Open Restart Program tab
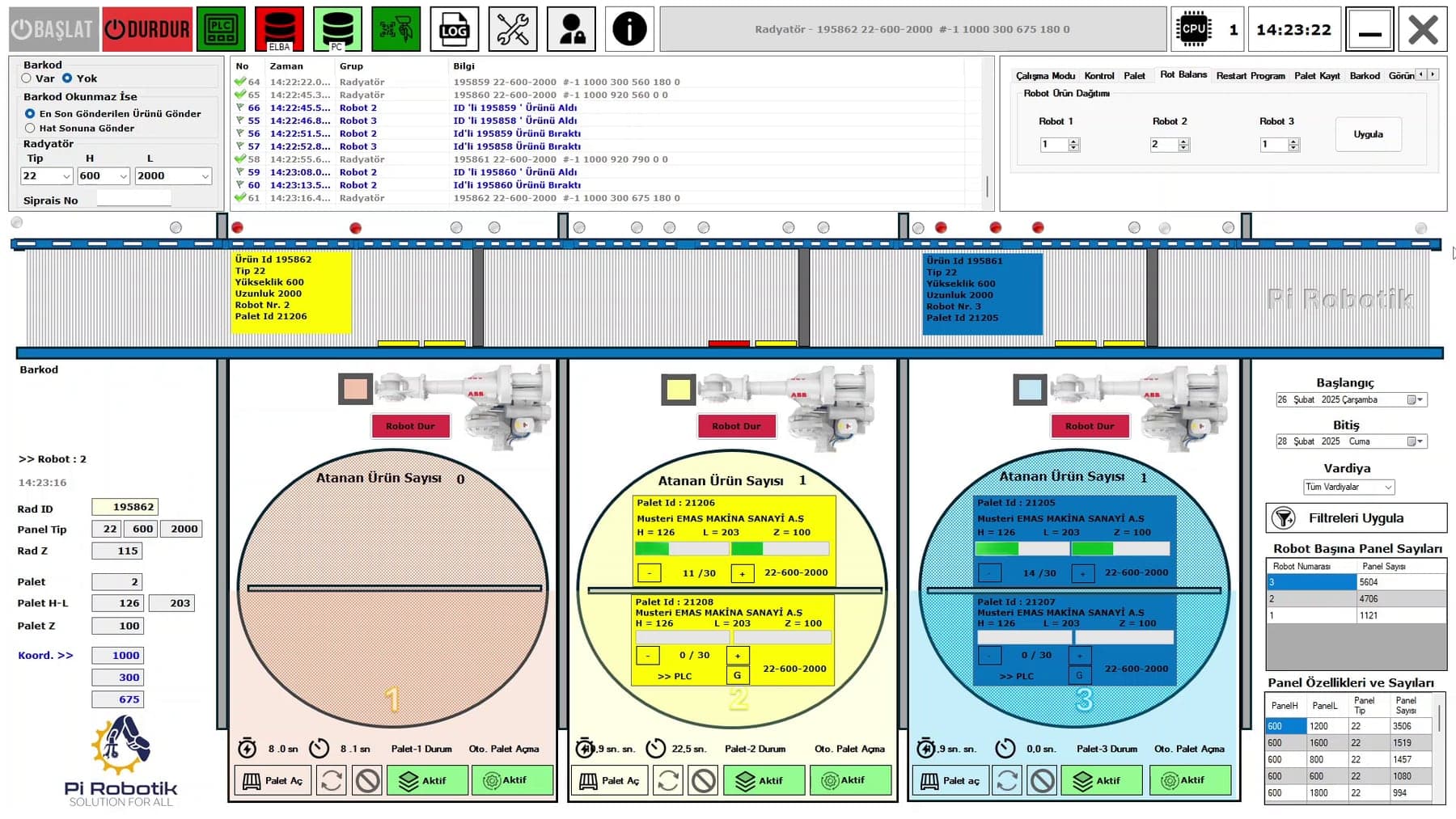1456x819 pixels. pyautogui.click(x=1251, y=75)
